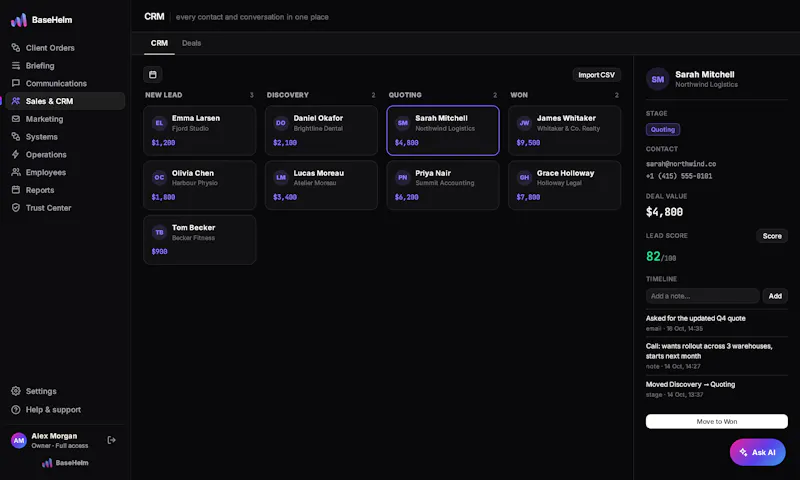Click the Score button
800x480 pixels.
(772, 236)
